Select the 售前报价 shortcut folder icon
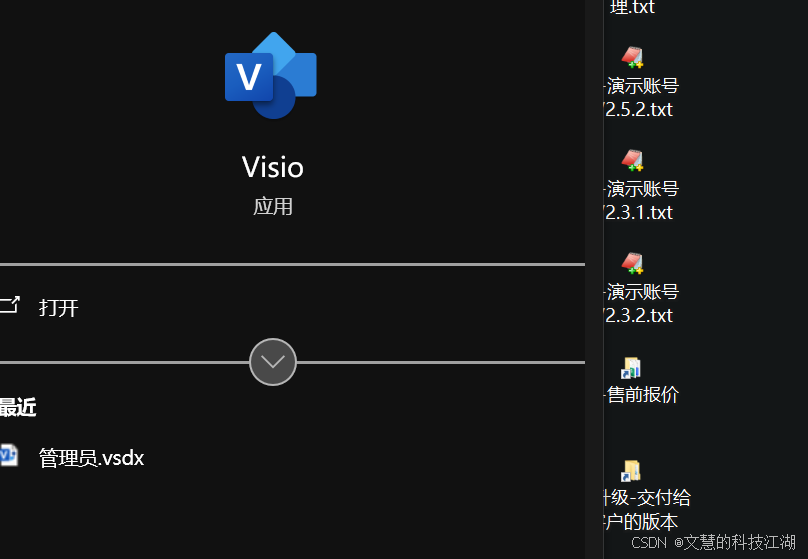 [x=631, y=368]
